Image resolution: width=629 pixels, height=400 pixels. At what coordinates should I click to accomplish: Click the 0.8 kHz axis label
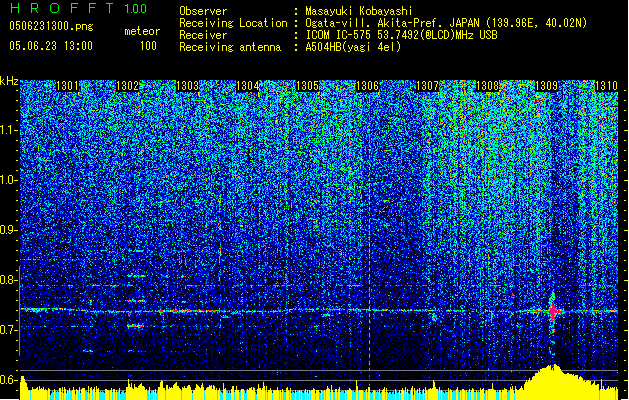(x=8, y=280)
